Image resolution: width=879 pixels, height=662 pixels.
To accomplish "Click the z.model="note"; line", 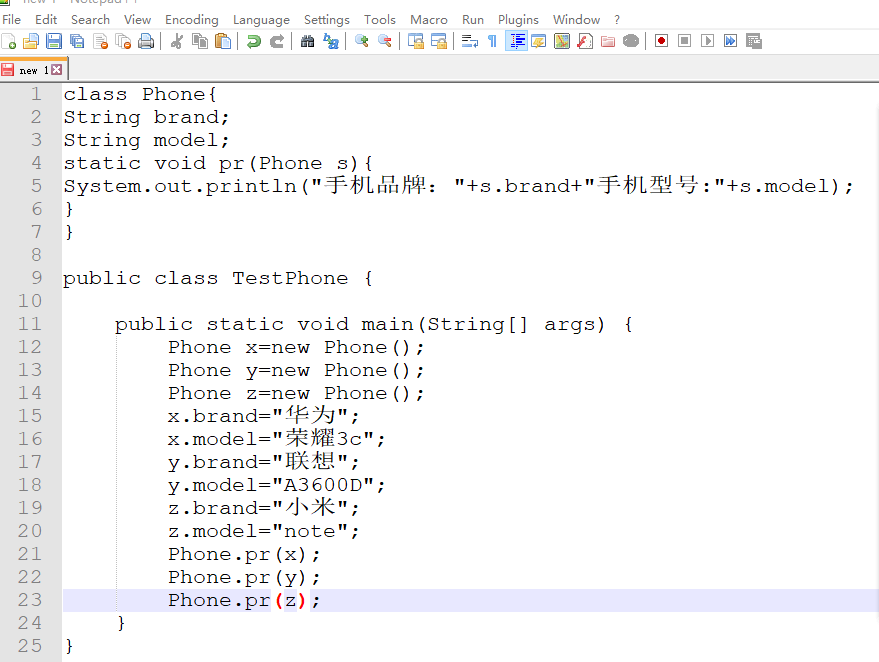I will coord(263,530).
